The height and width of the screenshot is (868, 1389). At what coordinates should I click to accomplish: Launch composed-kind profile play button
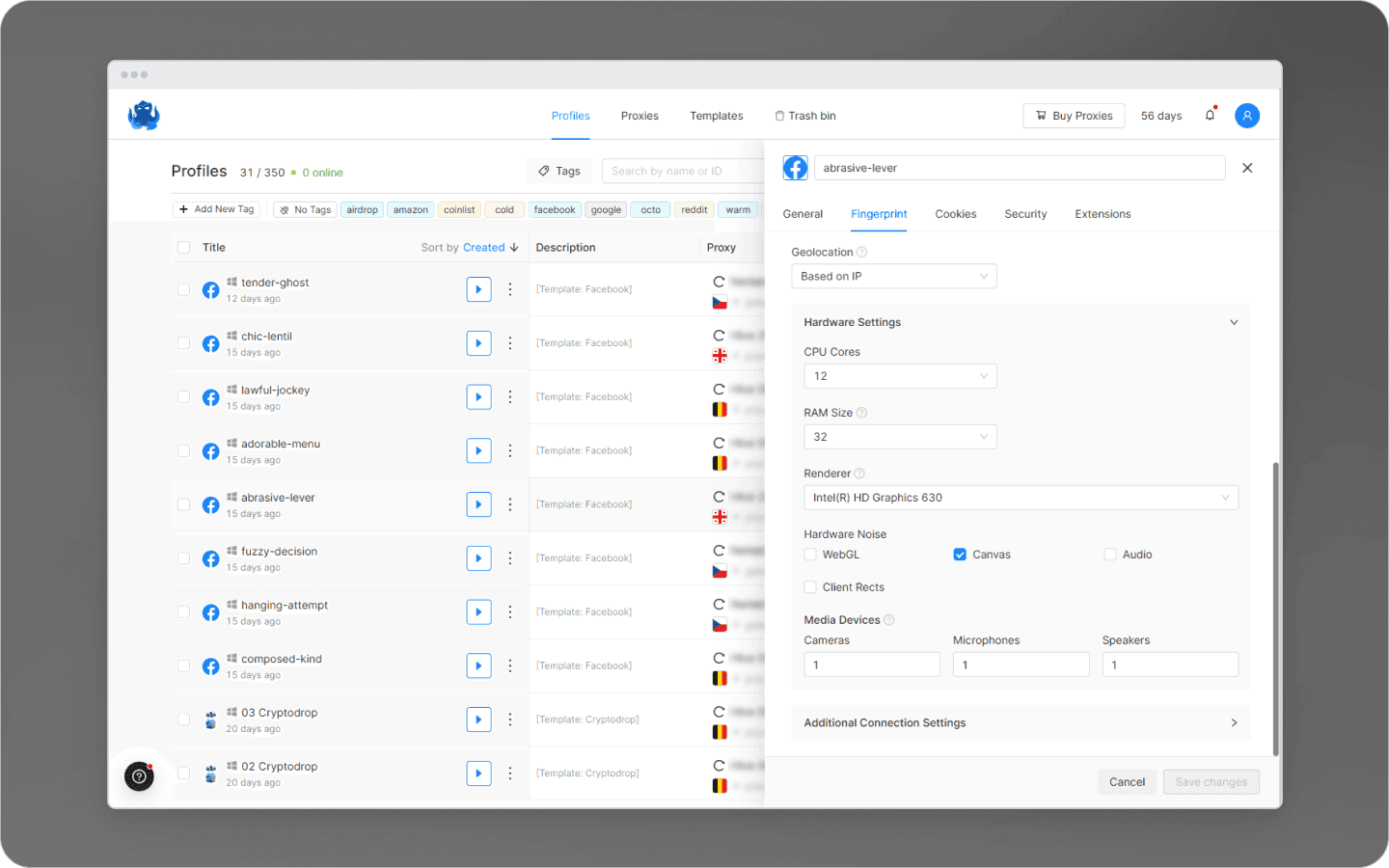point(479,665)
